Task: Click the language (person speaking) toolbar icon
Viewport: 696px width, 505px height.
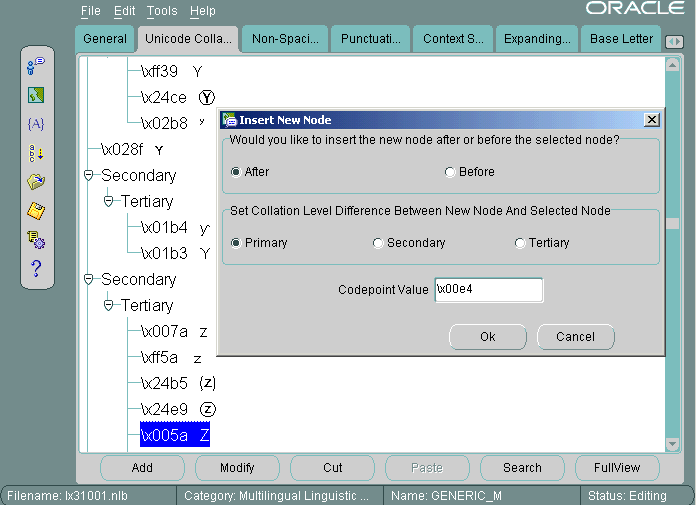Action: click(36, 66)
